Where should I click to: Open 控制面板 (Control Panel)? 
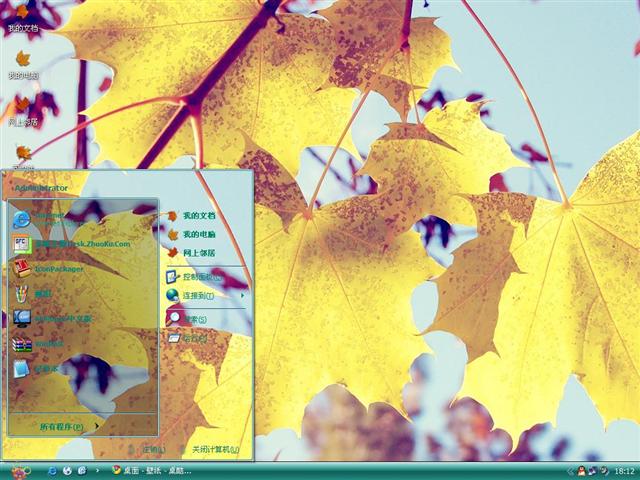tap(194, 277)
